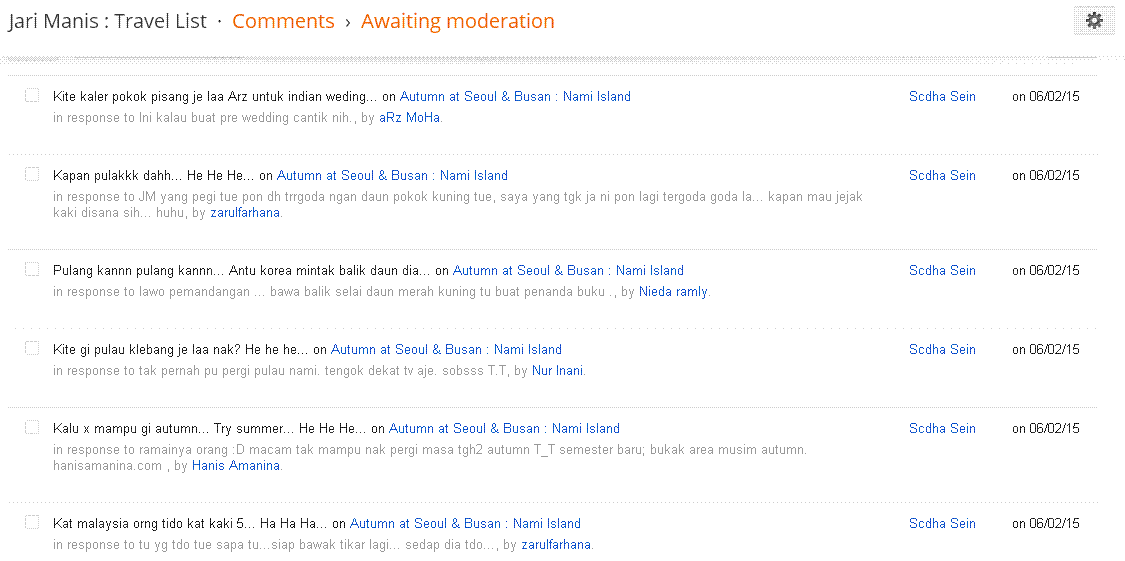Viewport: 1125px width, 561px height.
Task: Check box next to "Kat malaysia orng tido" comment
Action: 32,522
